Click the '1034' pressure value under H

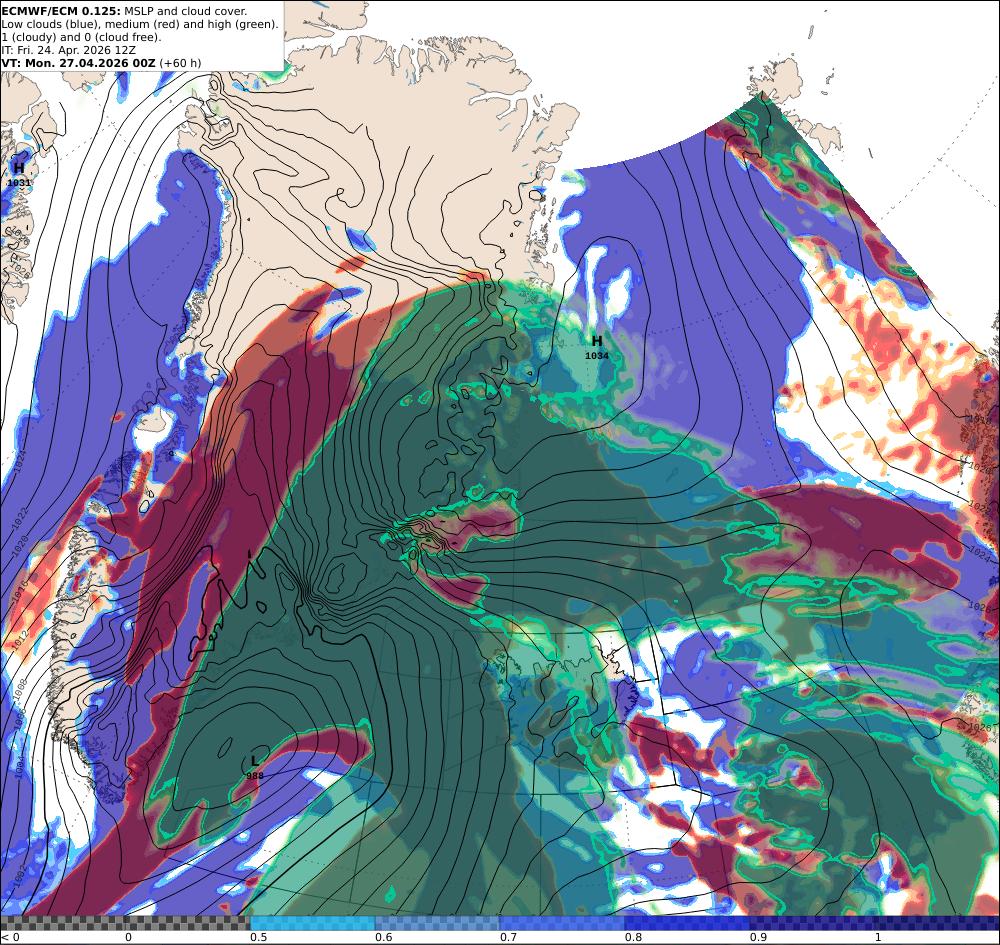point(597,356)
